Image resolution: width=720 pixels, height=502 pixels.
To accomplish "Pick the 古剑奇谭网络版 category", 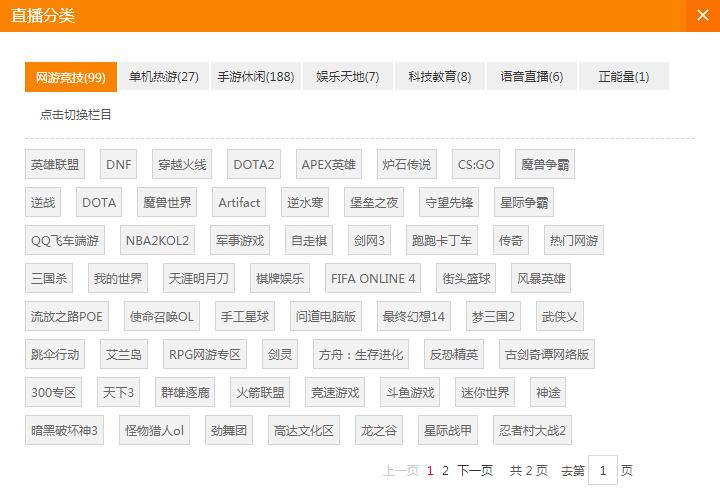I will coord(547,354).
